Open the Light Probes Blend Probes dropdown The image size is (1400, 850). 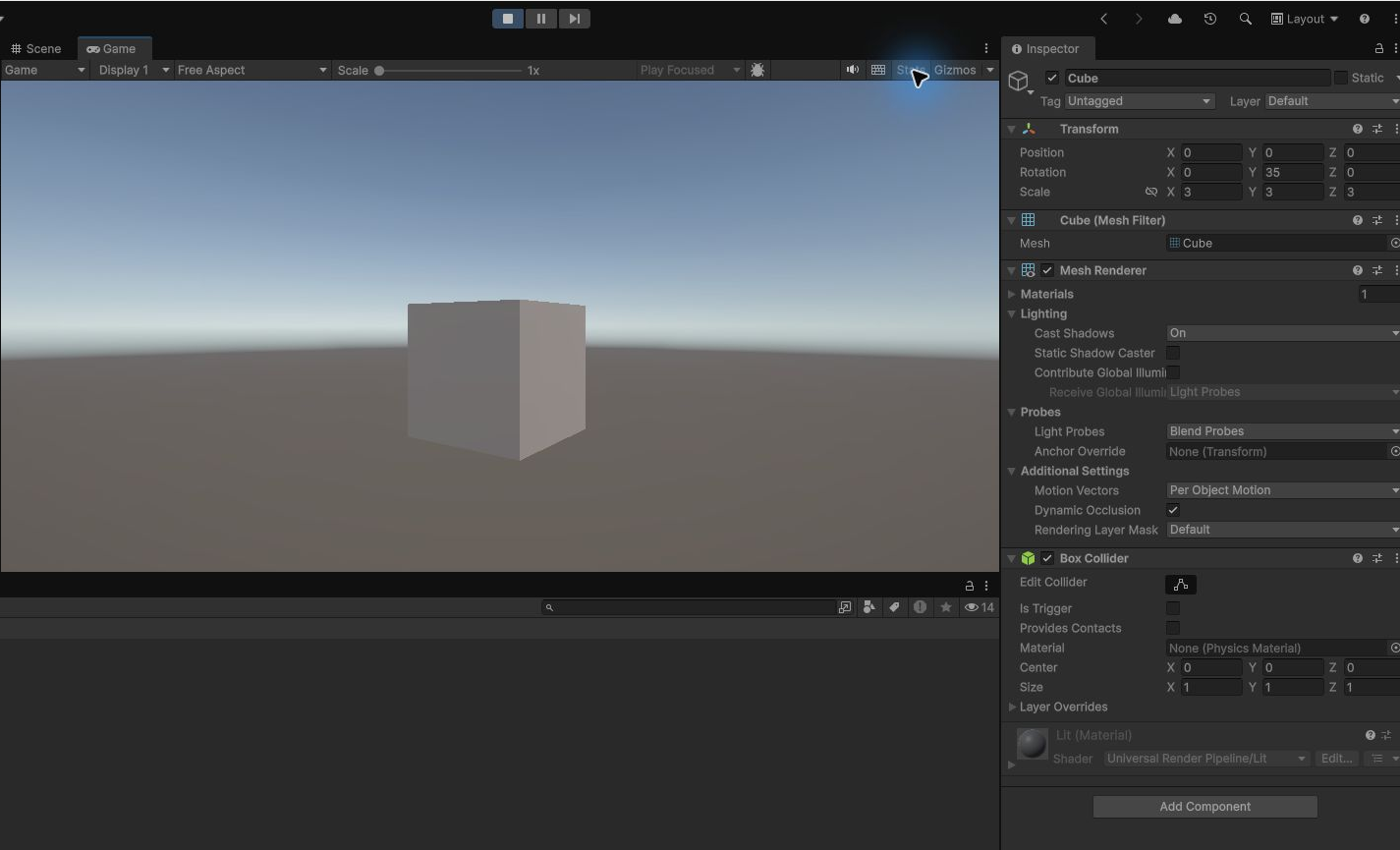click(x=1282, y=431)
